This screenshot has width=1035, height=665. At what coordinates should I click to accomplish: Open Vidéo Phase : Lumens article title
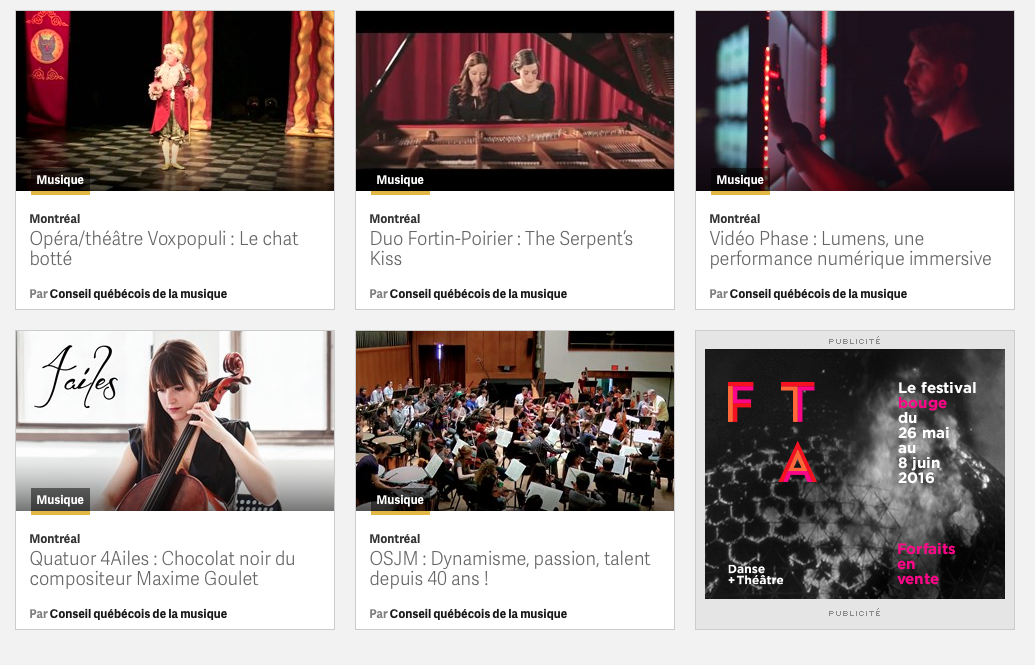[x=850, y=248]
